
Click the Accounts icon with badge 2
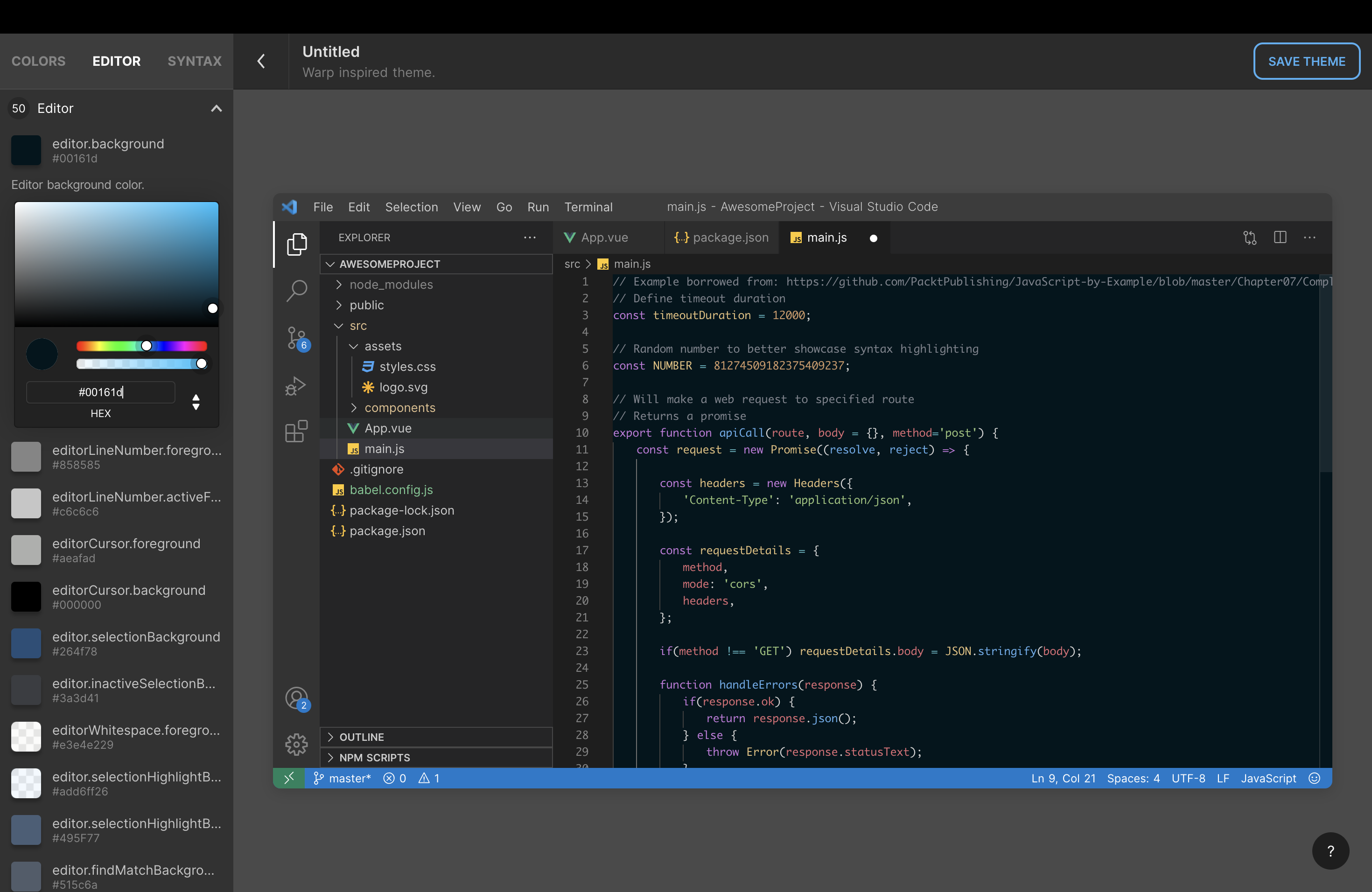[296, 698]
